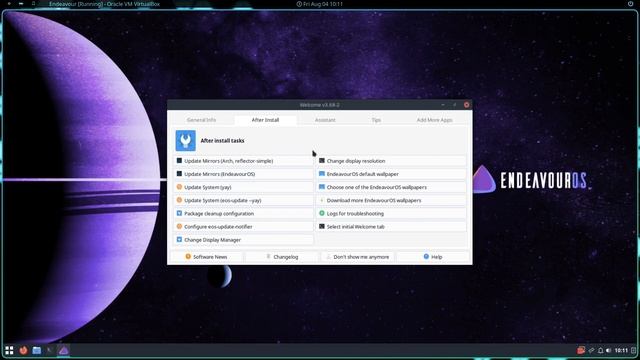
Task: View the Changelog
Action: pyautogui.click(x=282, y=257)
